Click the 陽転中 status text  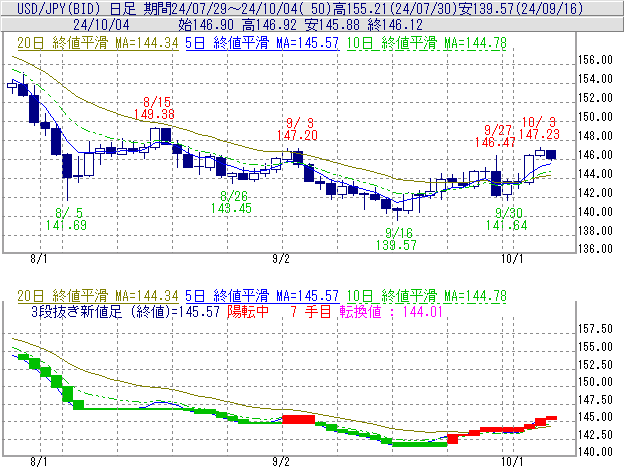pyautogui.click(x=248, y=311)
